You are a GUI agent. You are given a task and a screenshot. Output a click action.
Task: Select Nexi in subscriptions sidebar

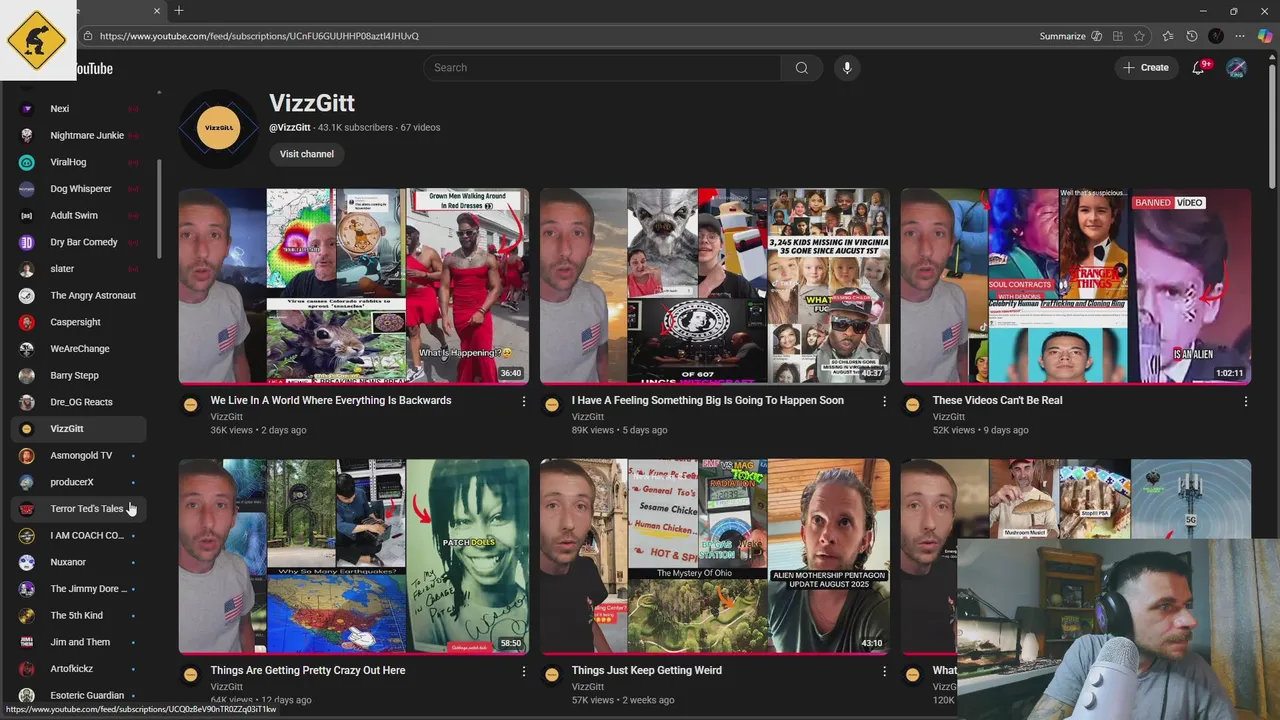tap(78, 109)
